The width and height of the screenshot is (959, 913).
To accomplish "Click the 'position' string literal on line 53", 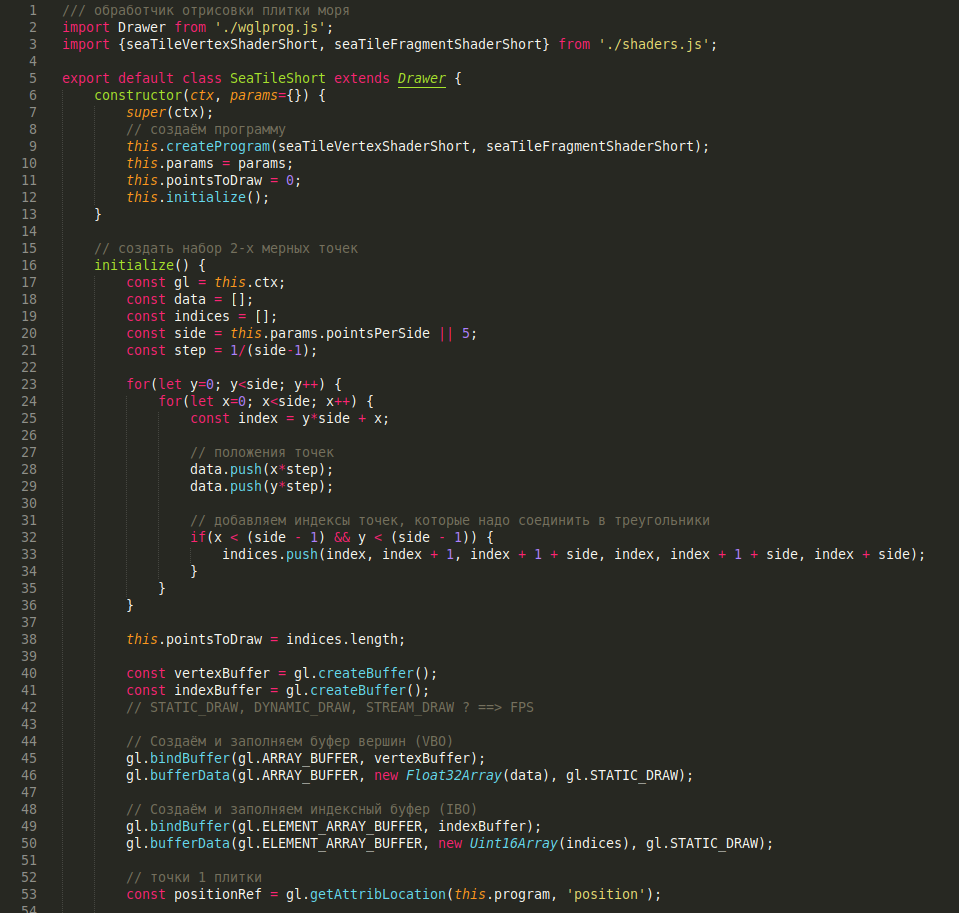I will point(605,895).
